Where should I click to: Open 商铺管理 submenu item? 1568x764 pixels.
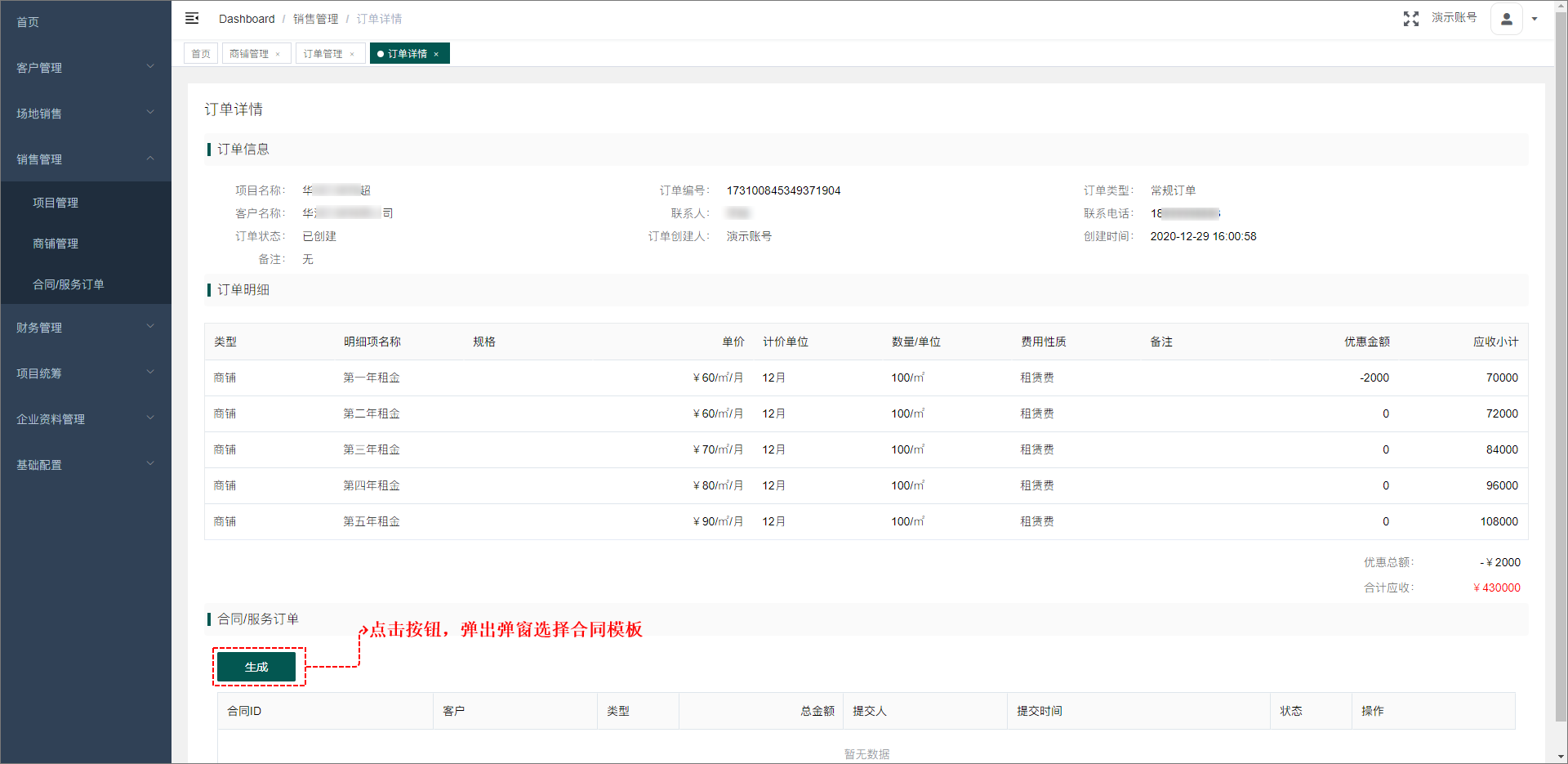pos(86,243)
